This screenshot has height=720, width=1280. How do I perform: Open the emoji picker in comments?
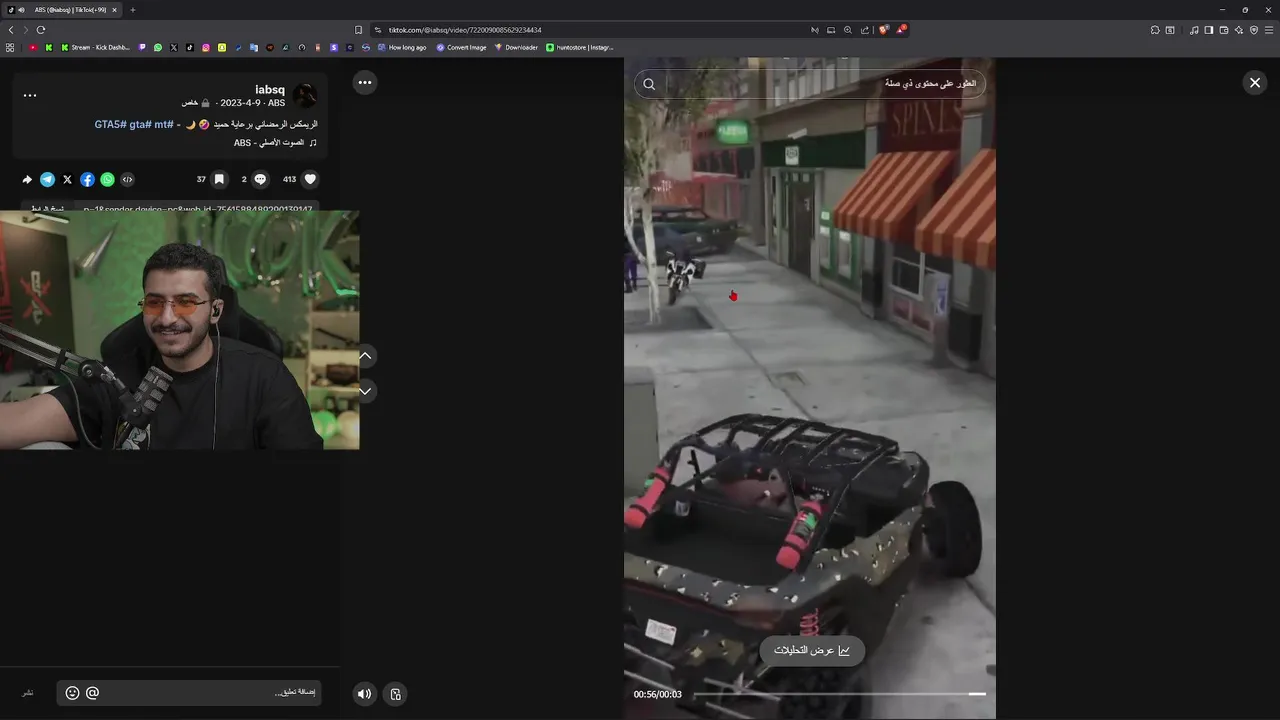72,693
